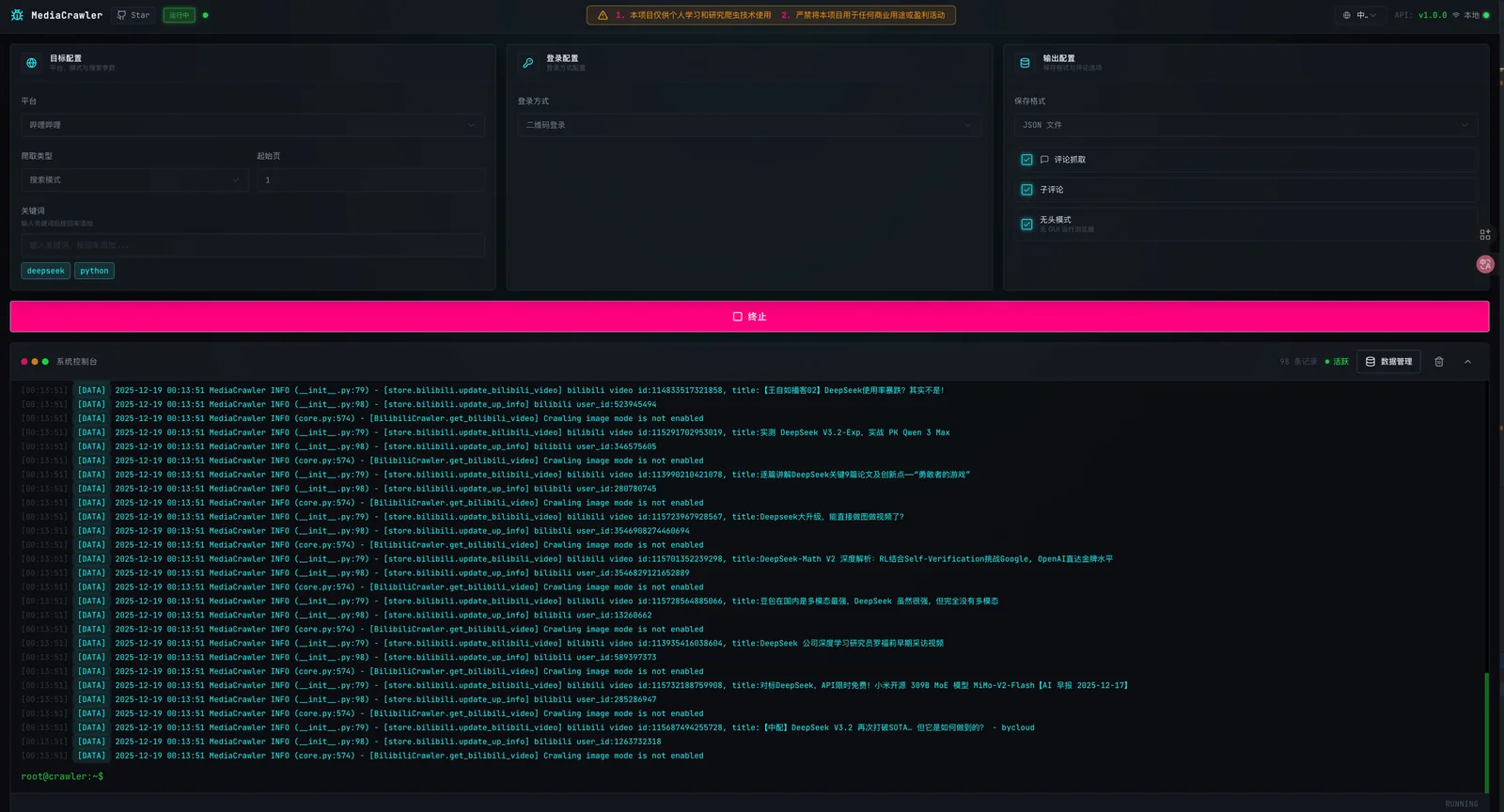Click the warning triangle icon in notice banner

click(x=603, y=15)
